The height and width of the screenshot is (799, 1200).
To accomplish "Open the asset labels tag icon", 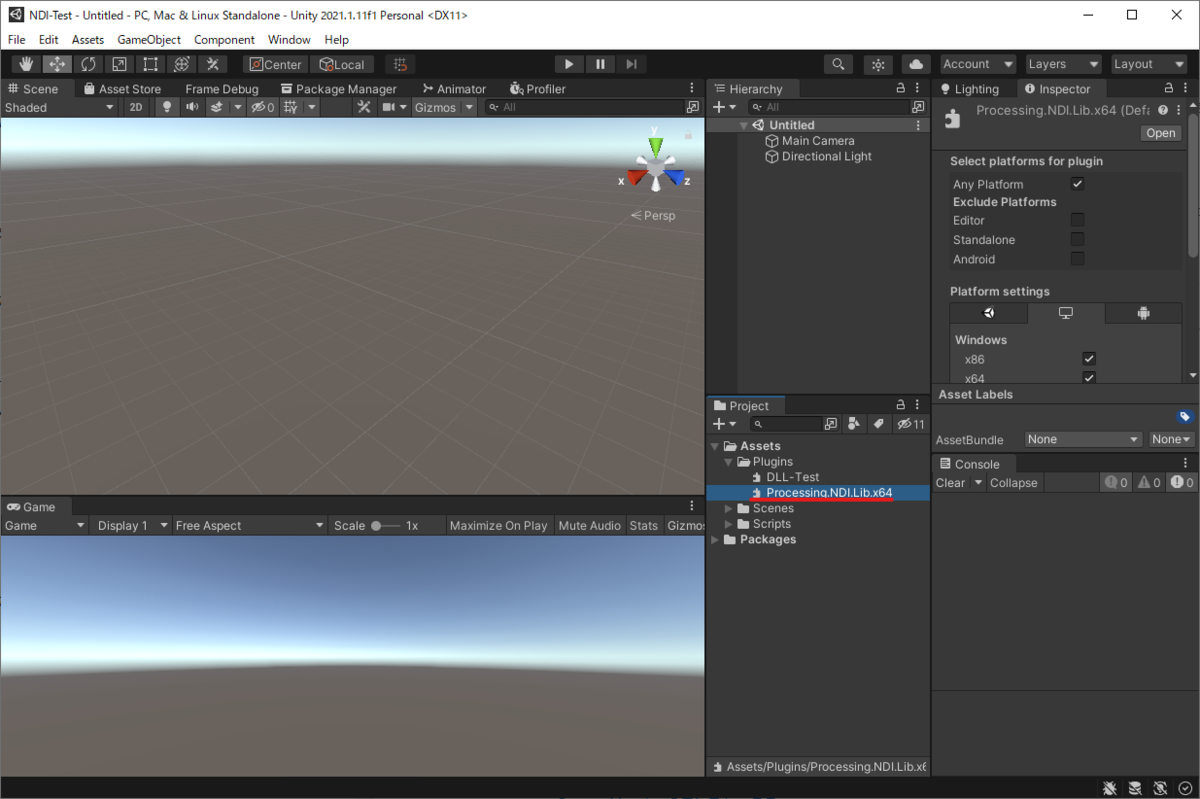I will coord(1184,417).
